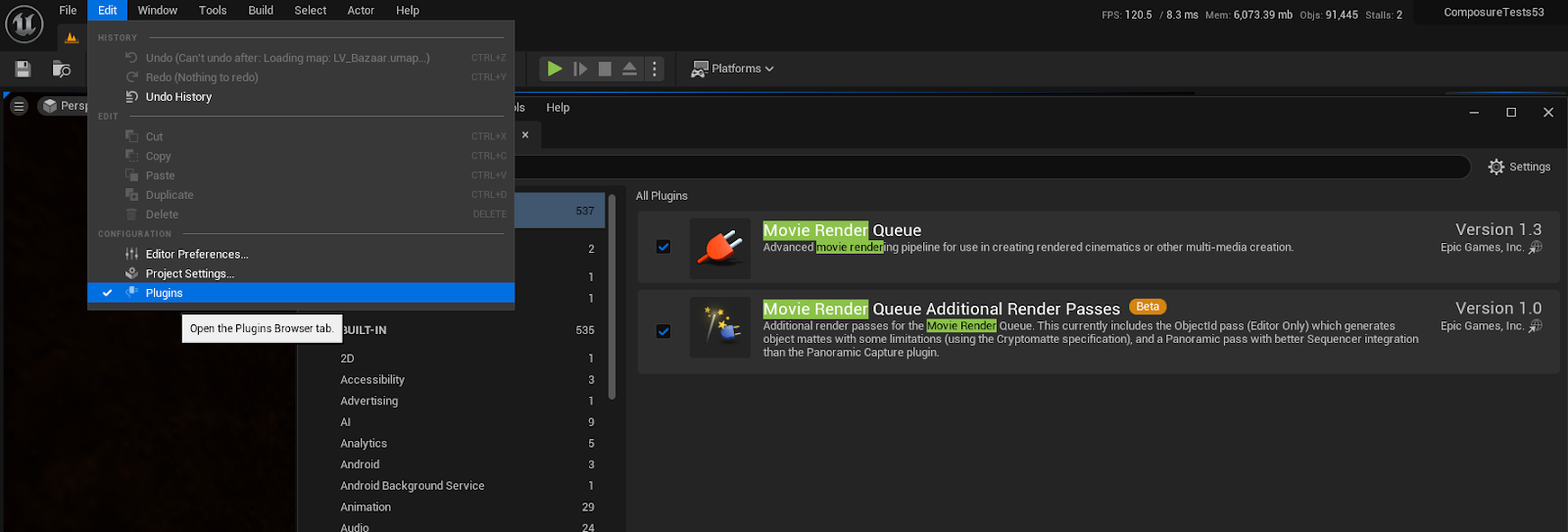Click the Eject playback button
The width and height of the screenshot is (1568, 532).
pyautogui.click(x=630, y=69)
